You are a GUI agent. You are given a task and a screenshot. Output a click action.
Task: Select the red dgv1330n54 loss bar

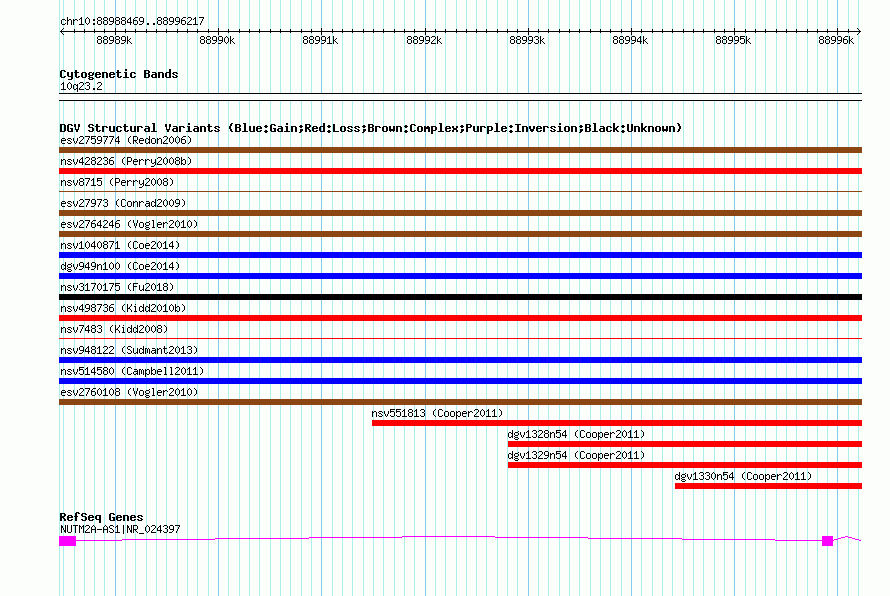pos(769,486)
